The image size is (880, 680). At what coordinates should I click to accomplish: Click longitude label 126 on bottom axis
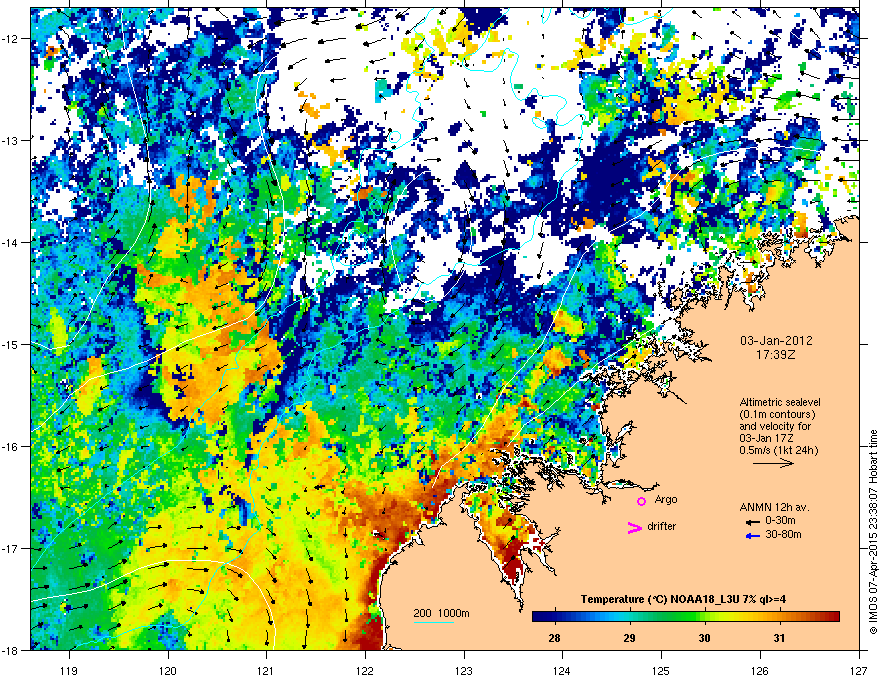(x=759, y=670)
